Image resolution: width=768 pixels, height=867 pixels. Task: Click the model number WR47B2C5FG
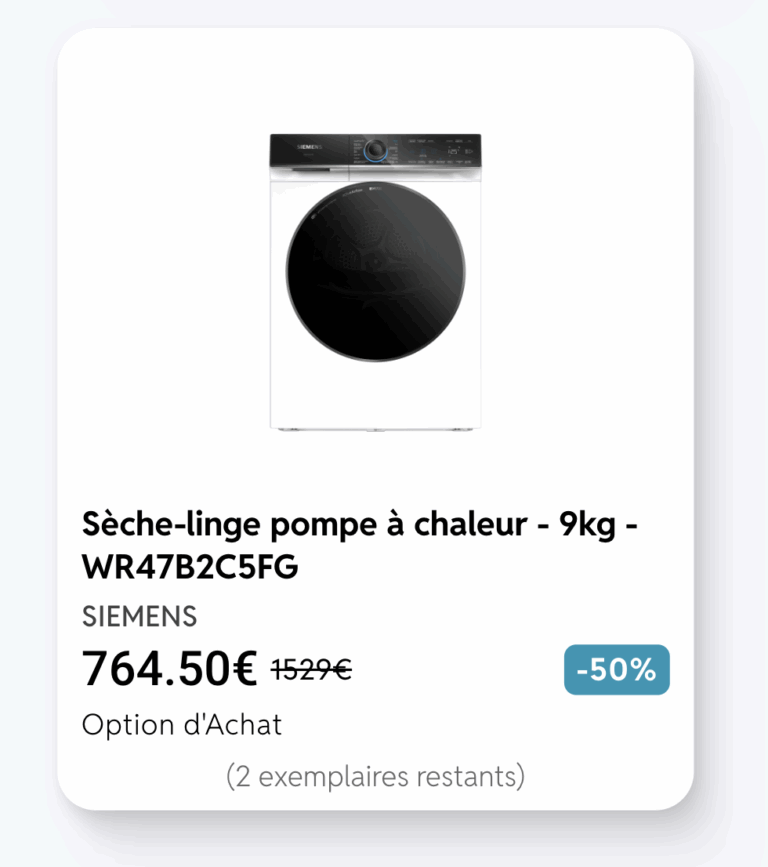coord(190,567)
